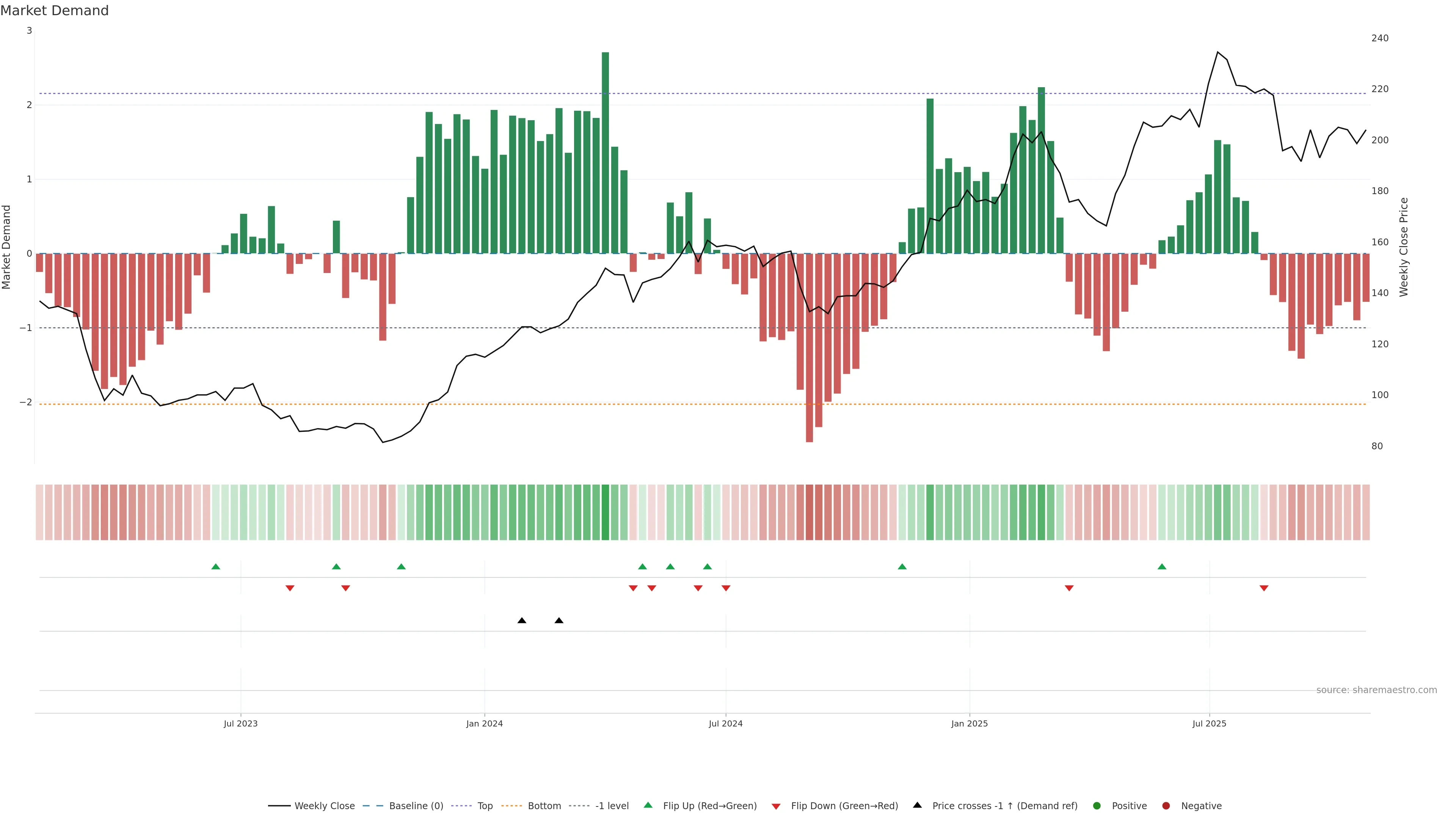Image resolution: width=1456 pixels, height=819 pixels.
Task: Click the darkest green heatmap strip cell
Action: 606,512
